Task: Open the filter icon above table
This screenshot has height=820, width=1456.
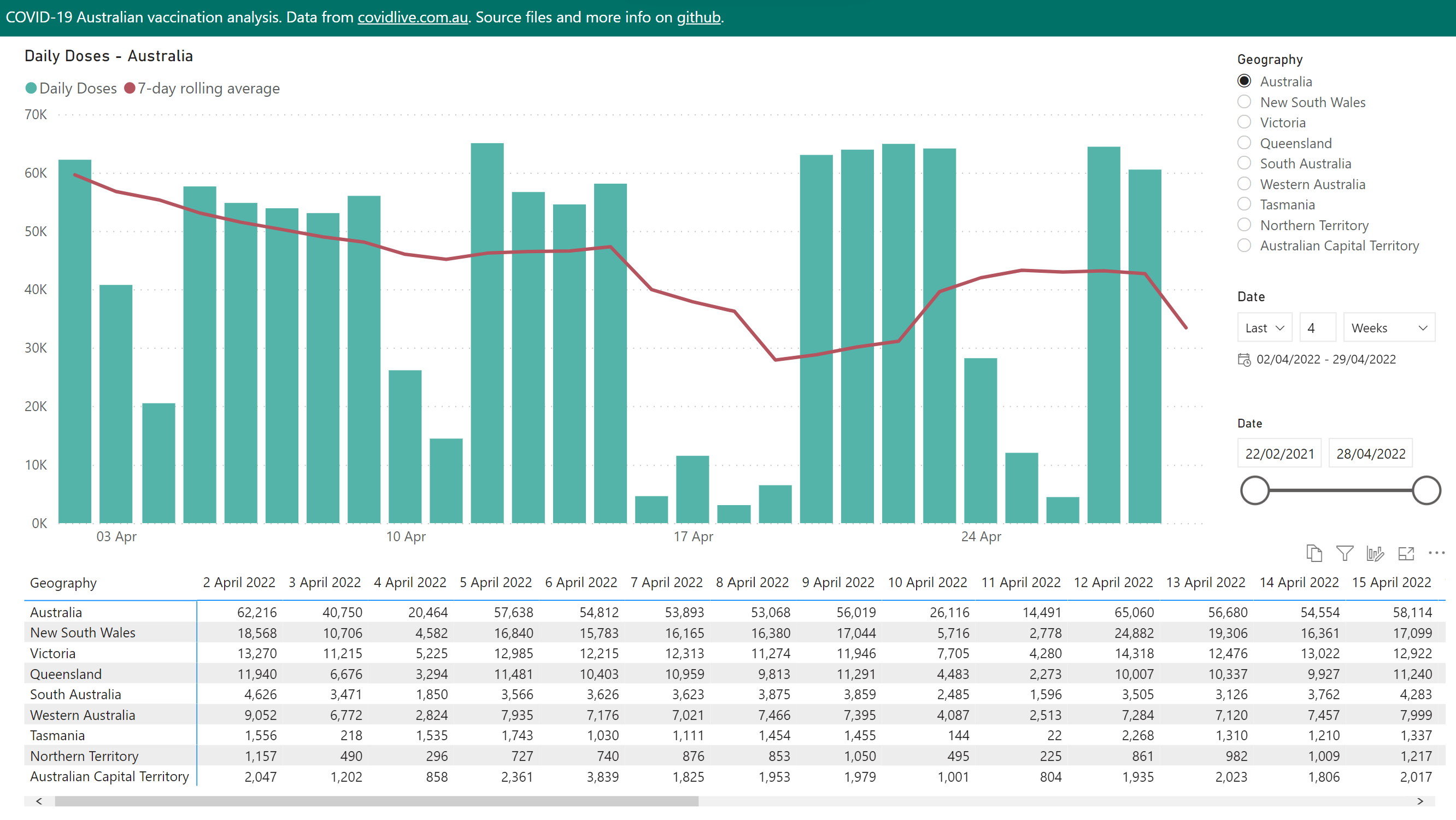Action: (1345, 553)
